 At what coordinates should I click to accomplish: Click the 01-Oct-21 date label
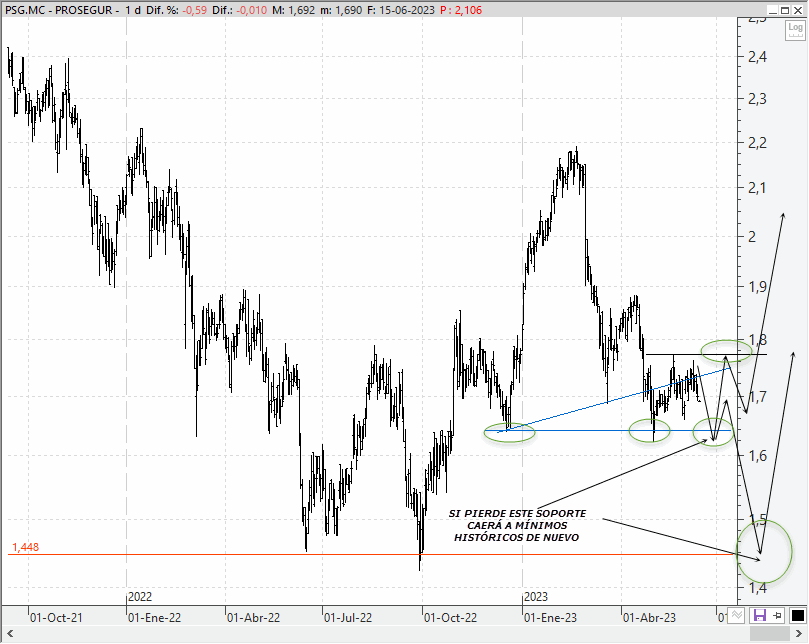point(56,618)
